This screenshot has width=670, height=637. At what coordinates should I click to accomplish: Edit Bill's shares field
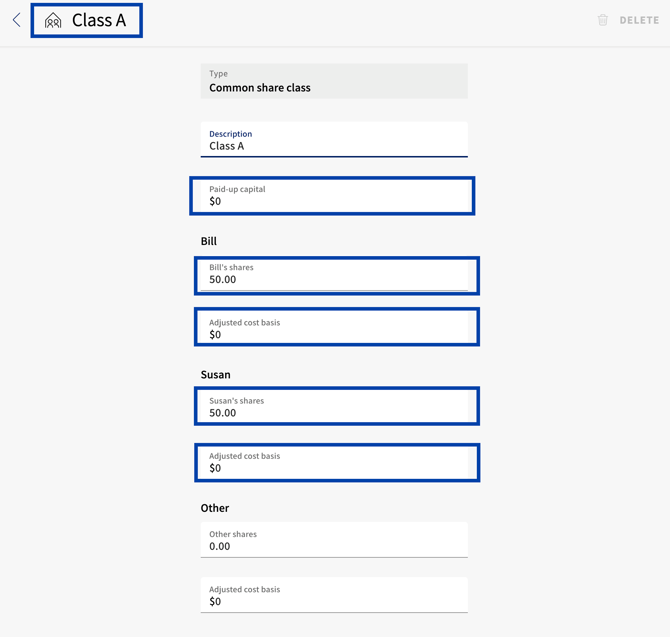tap(334, 274)
